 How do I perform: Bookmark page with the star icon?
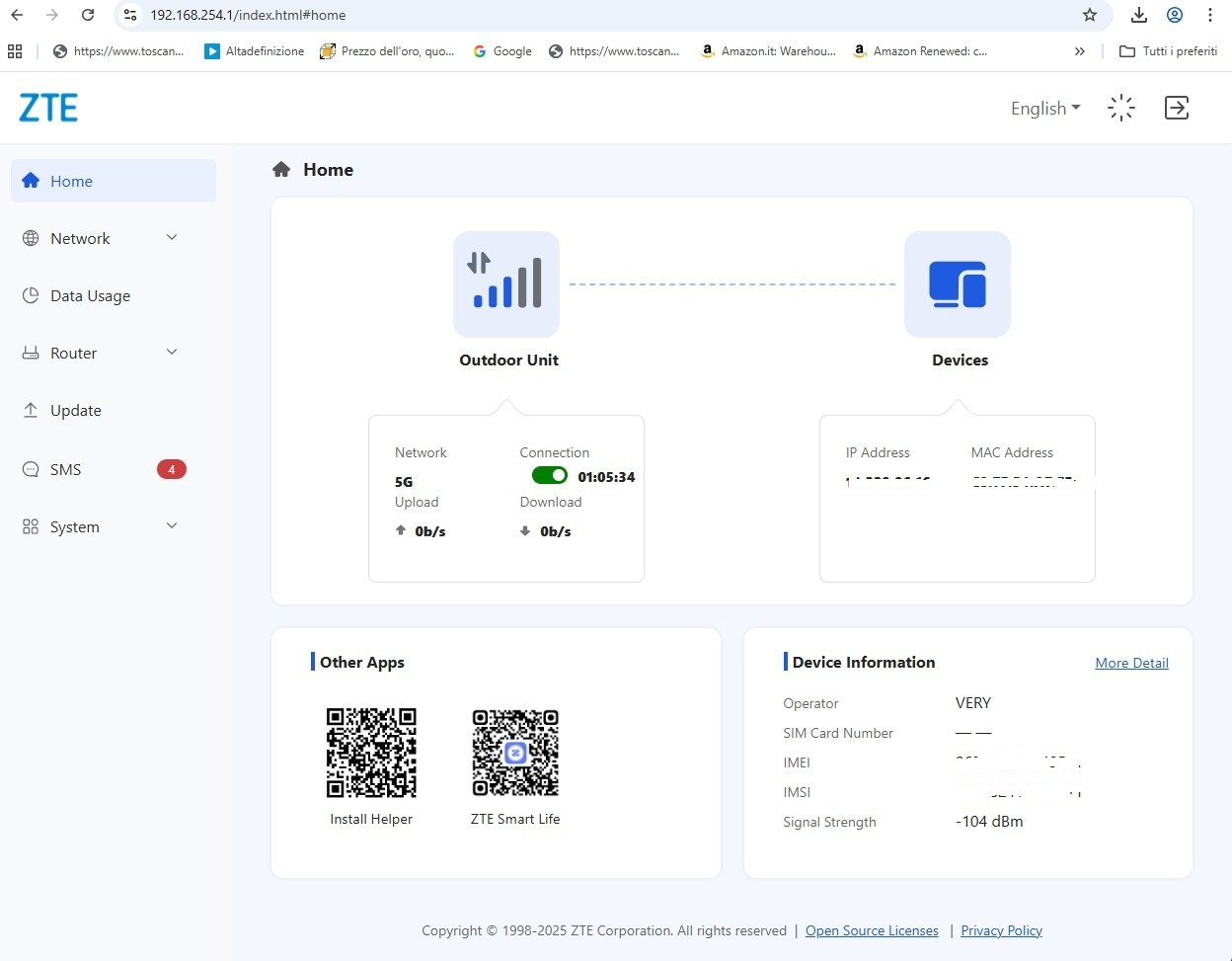click(1090, 15)
